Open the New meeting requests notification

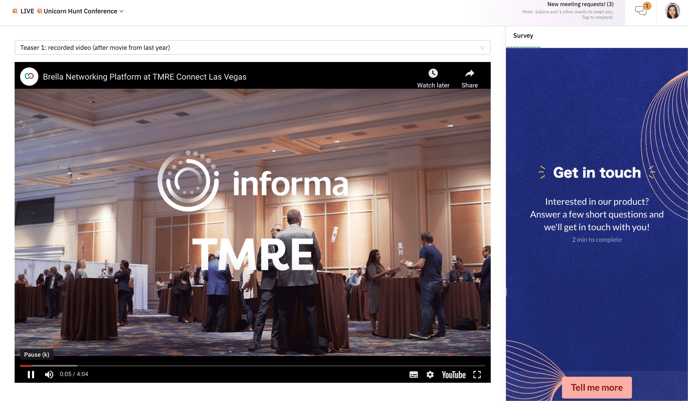point(568,11)
